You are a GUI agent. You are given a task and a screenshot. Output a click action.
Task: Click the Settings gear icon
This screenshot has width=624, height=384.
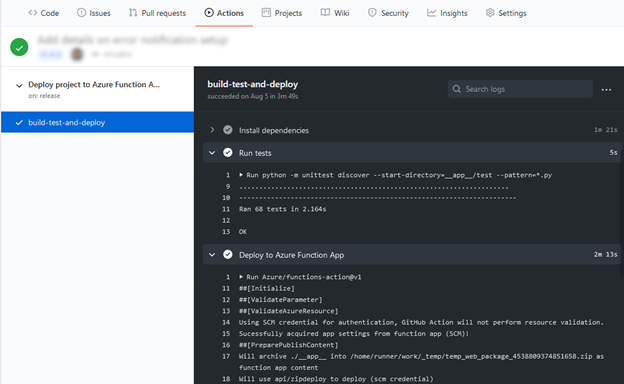coord(490,13)
